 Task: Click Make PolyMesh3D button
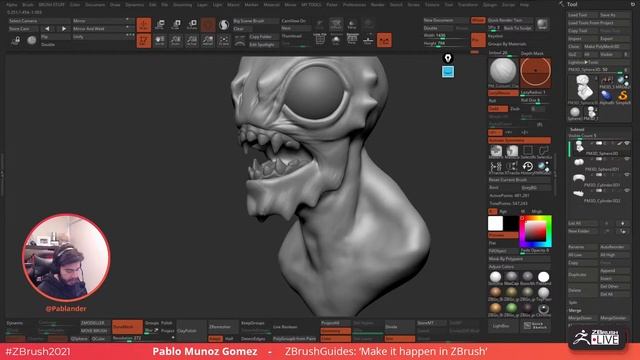[607, 47]
